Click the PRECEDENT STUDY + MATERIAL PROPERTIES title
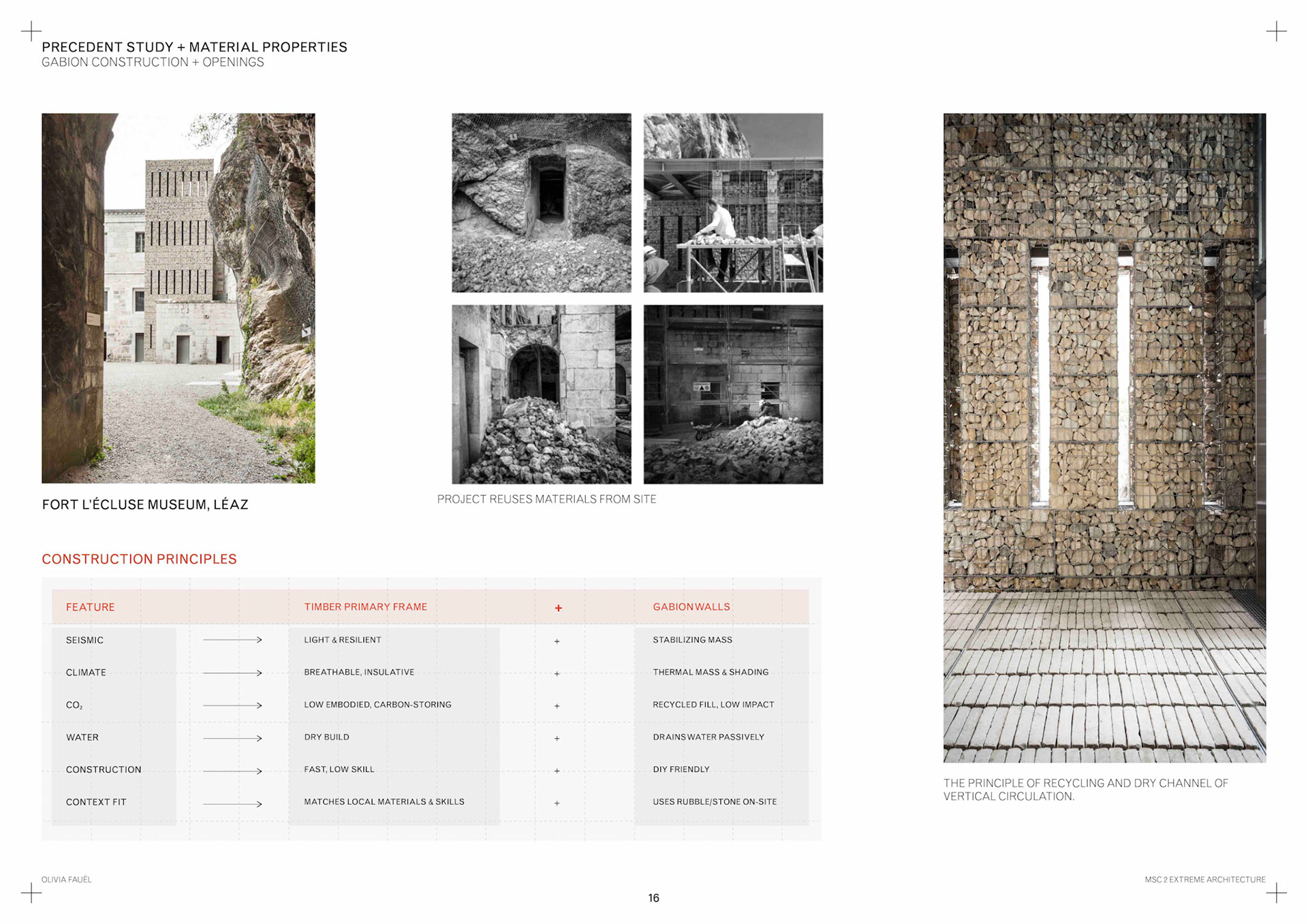 click(194, 47)
